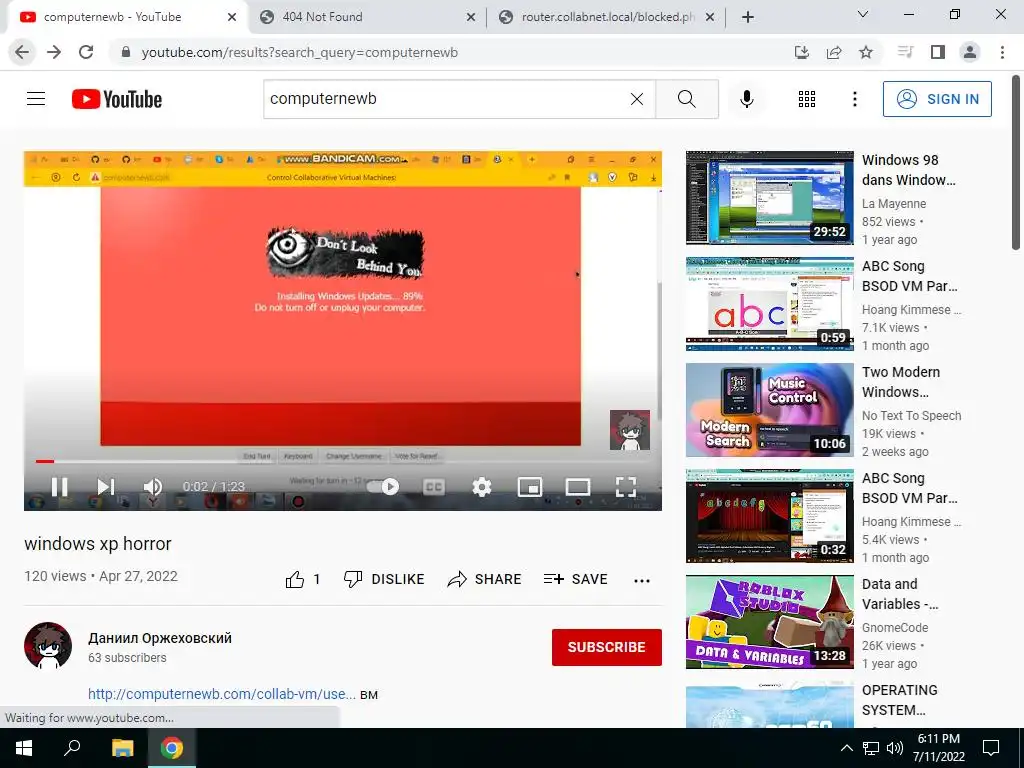Switch to the 404 Not Found tab
1024x768 pixels.
click(367, 17)
